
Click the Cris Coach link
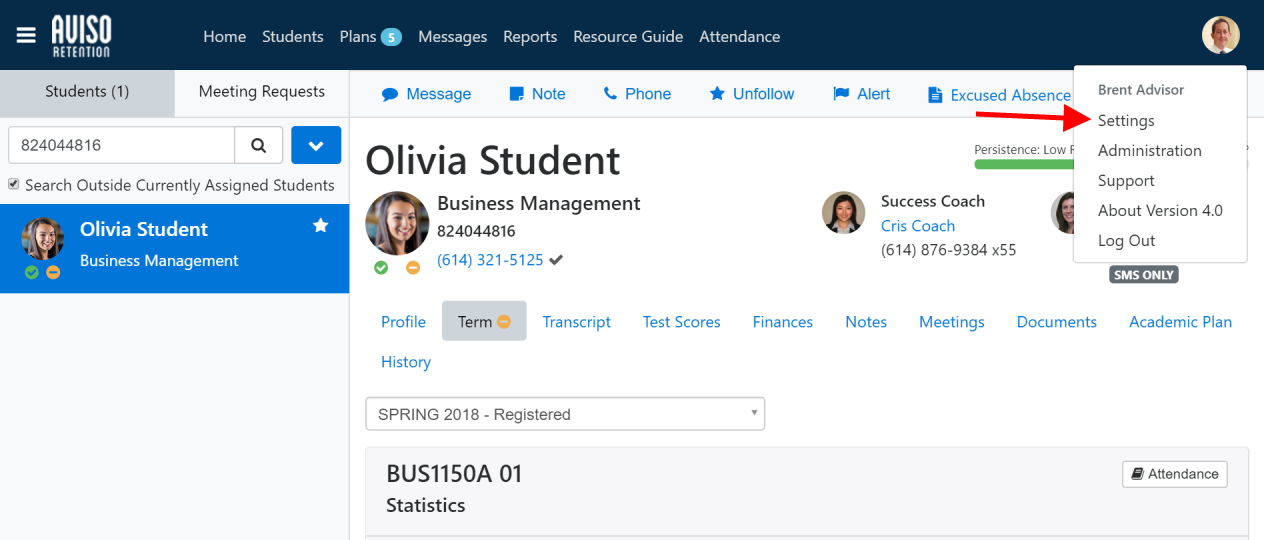tap(918, 226)
